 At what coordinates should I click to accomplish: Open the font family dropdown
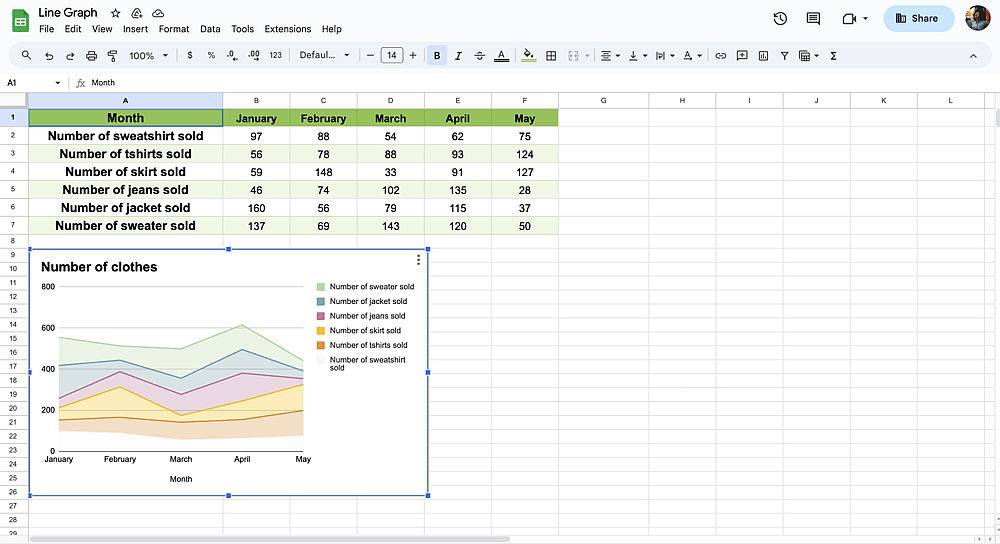[325, 55]
